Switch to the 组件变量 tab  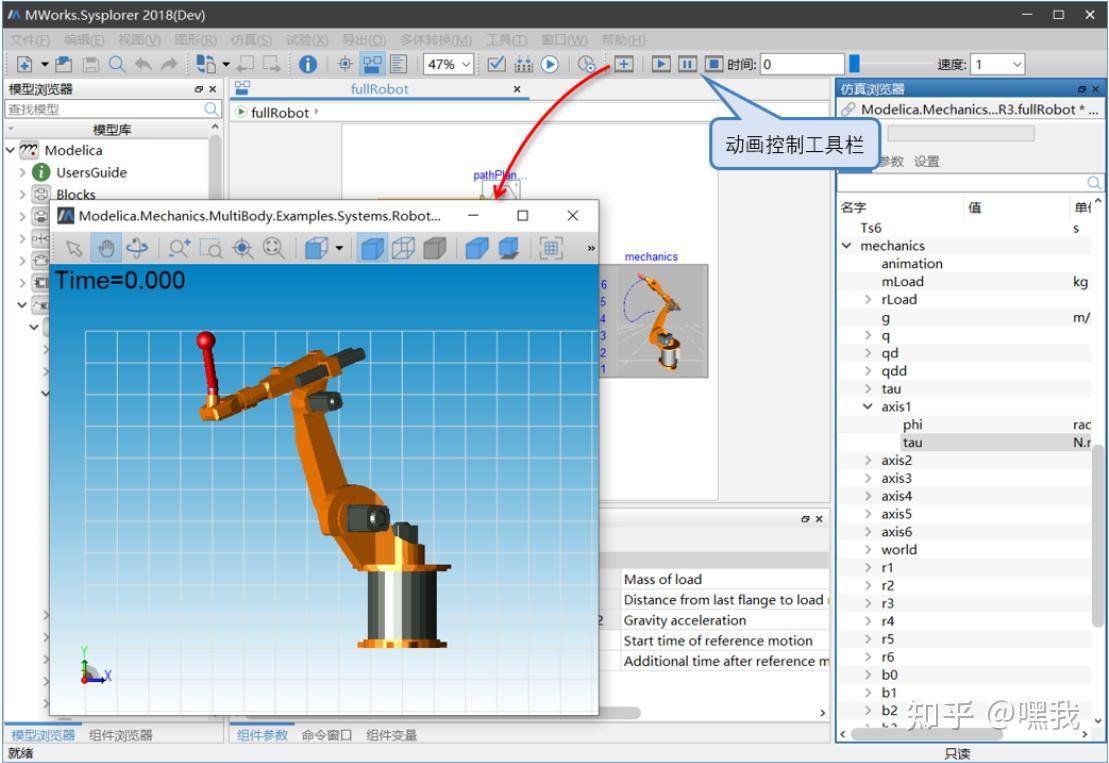tap(391, 735)
